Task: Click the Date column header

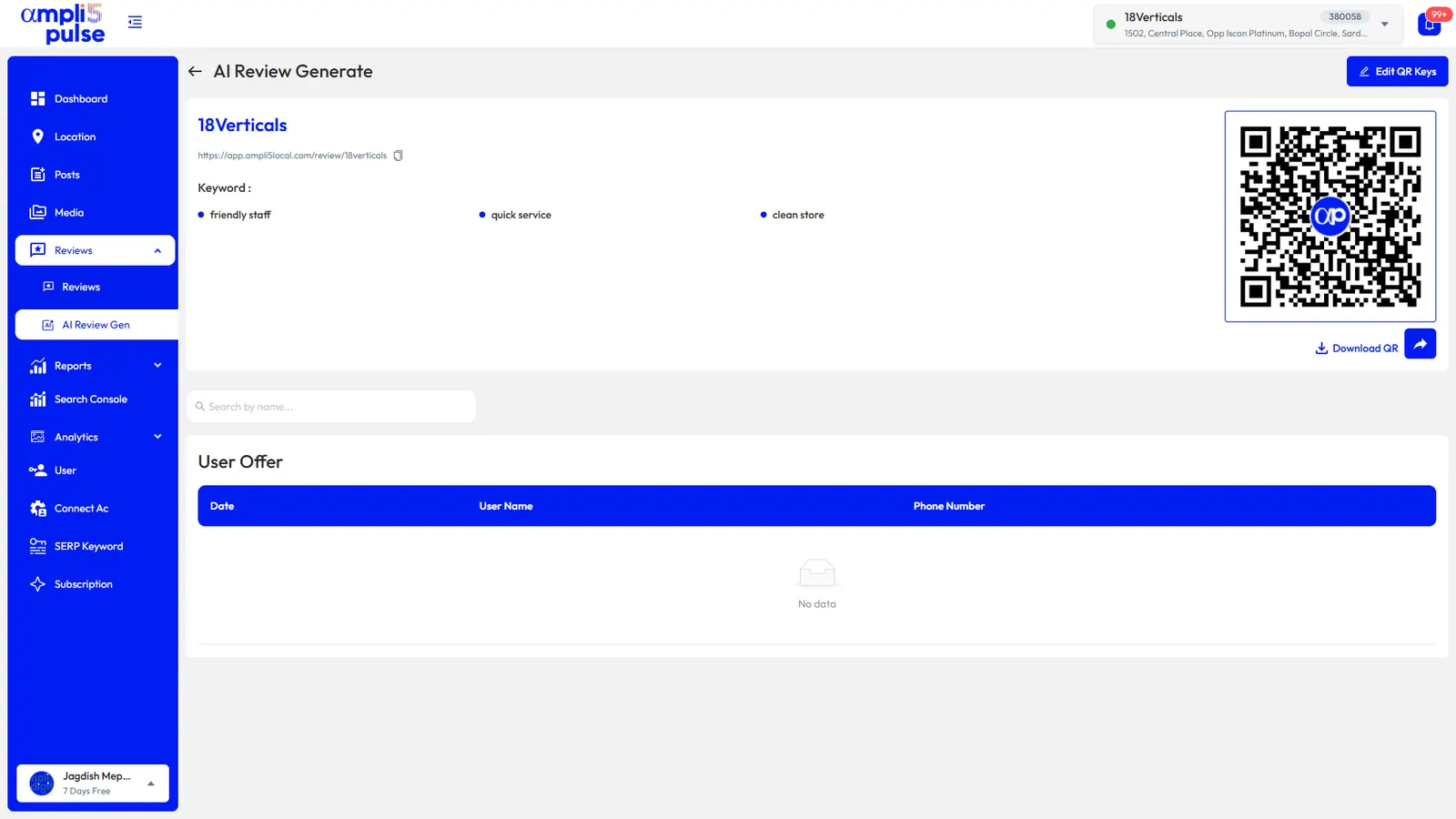Action: 222,506
